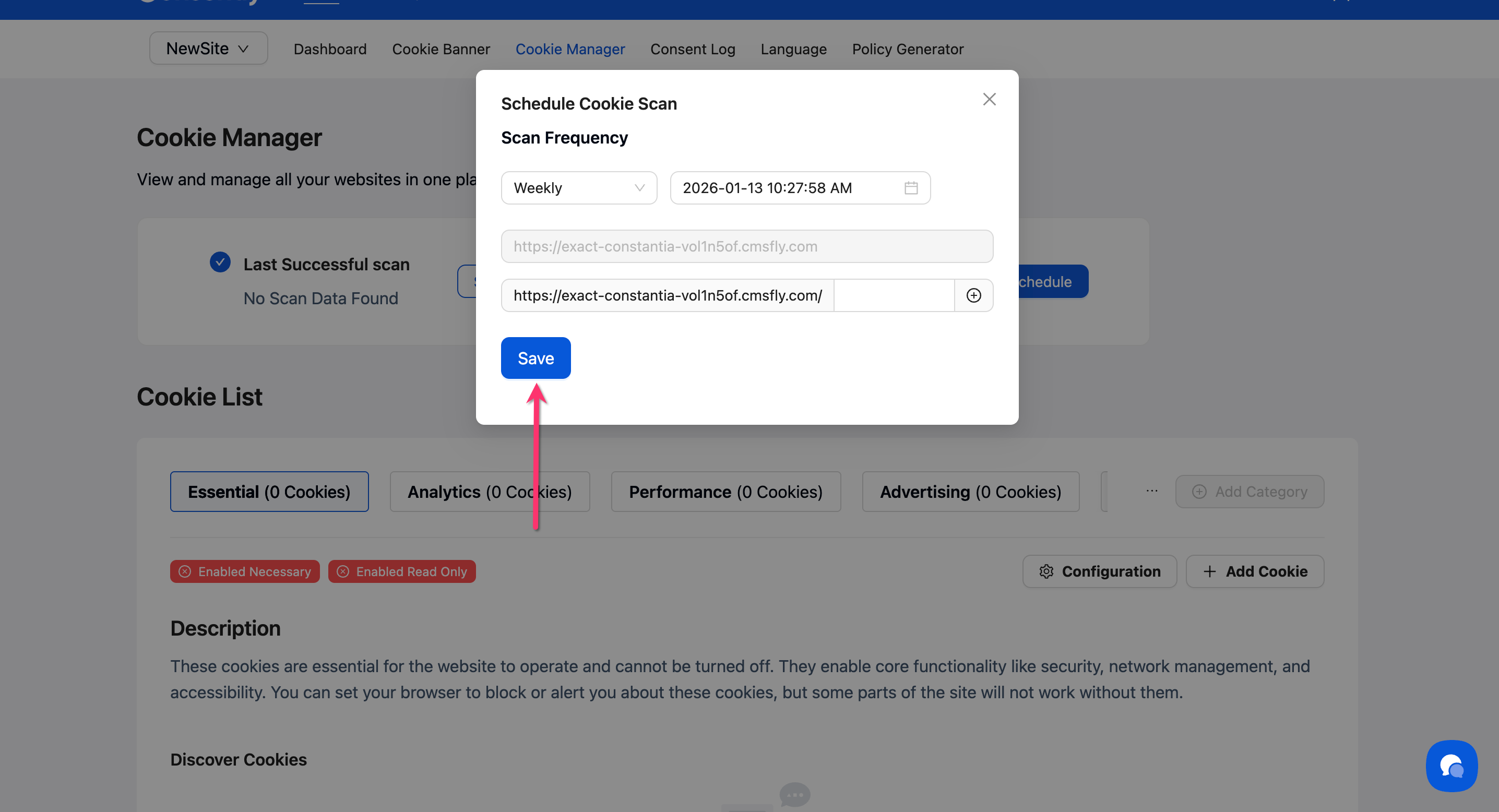Open the NewSite site selector
The width and height of the screenshot is (1499, 812).
coord(208,49)
